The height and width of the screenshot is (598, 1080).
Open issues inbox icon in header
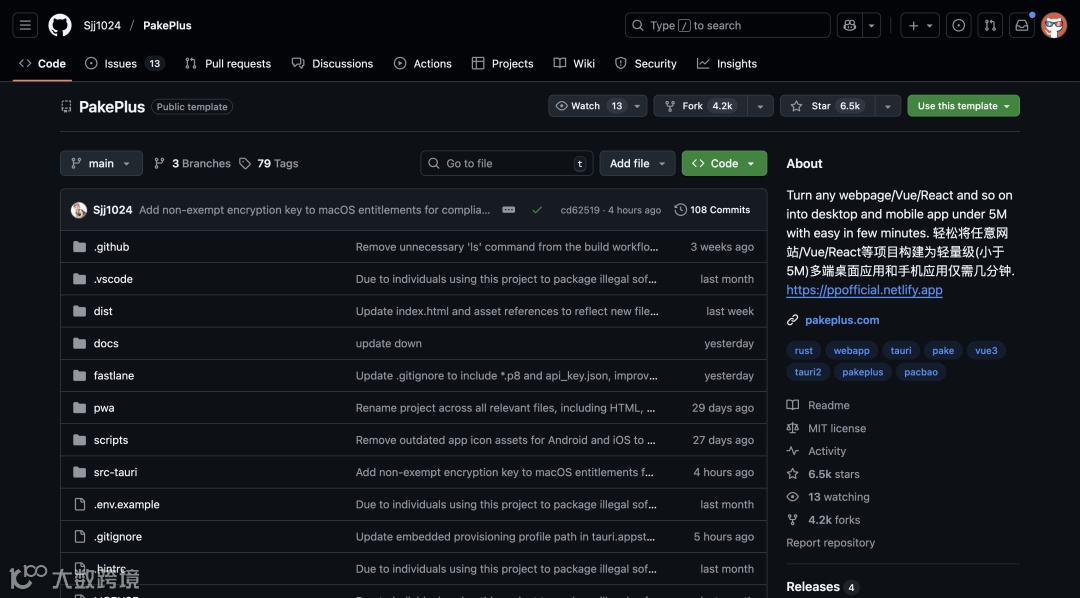click(x=958, y=25)
